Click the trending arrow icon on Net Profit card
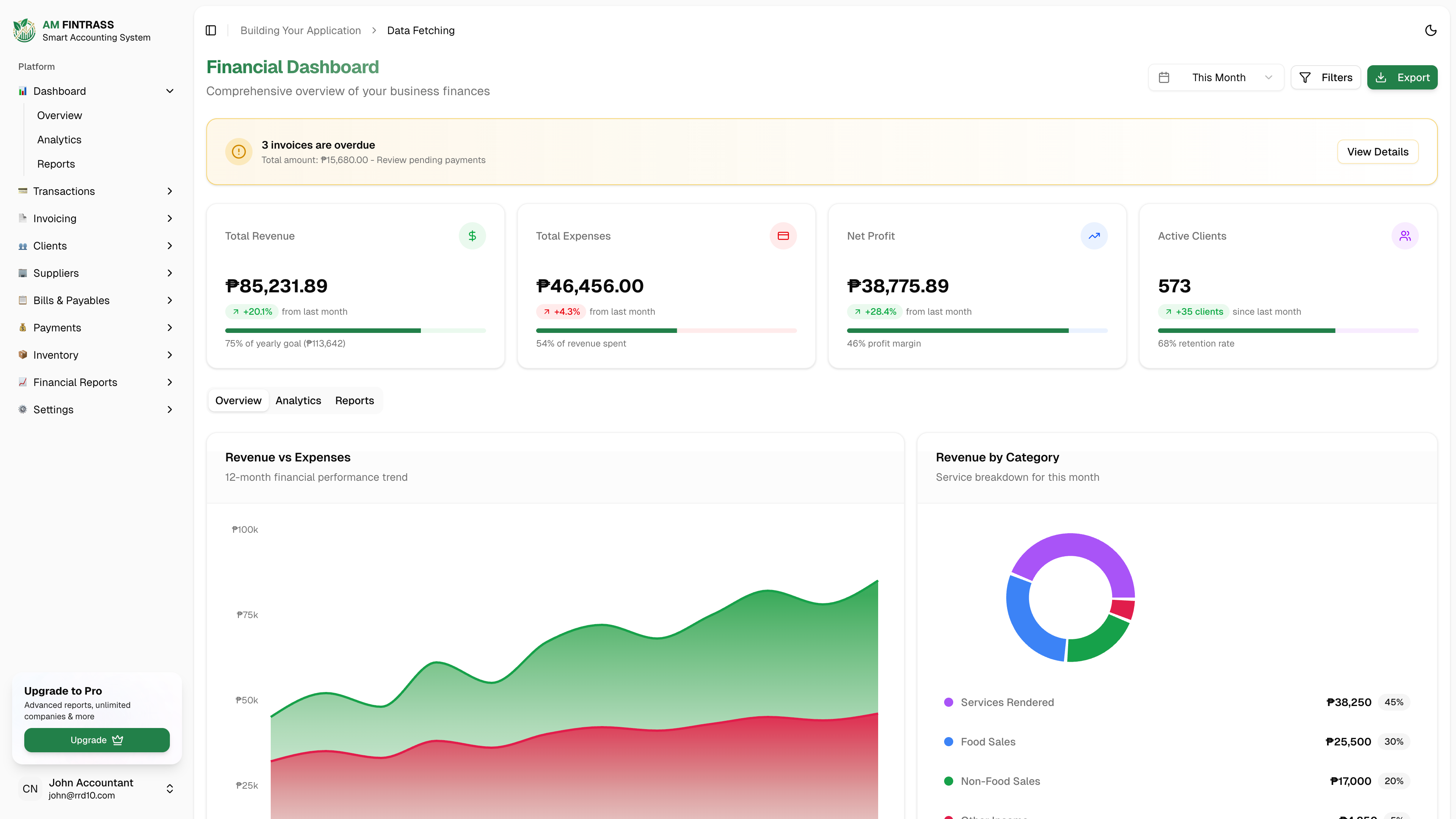Image resolution: width=1456 pixels, height=819 pixels. click(1094, 236)
